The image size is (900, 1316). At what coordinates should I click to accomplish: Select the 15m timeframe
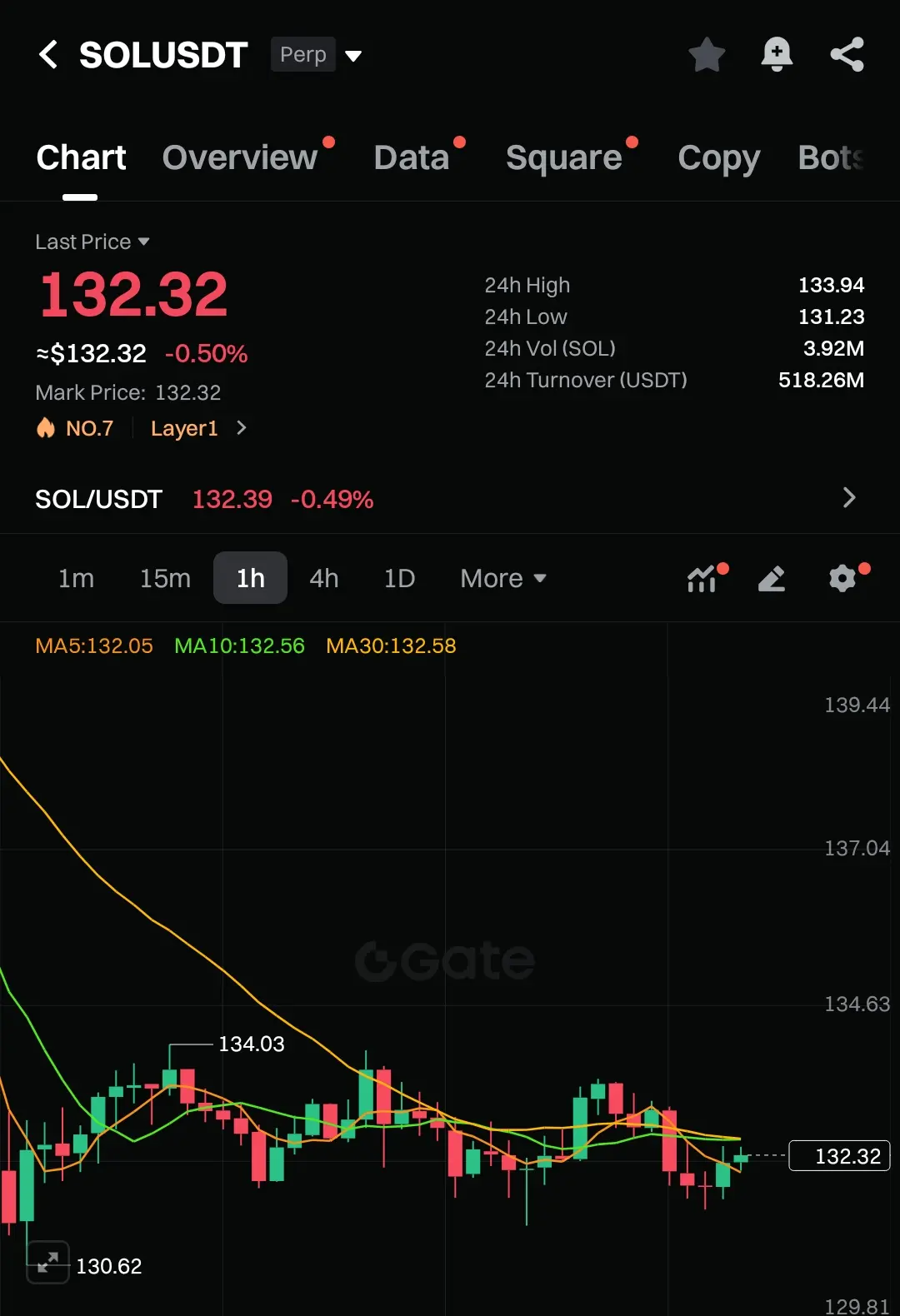click(x=165, y=578)
